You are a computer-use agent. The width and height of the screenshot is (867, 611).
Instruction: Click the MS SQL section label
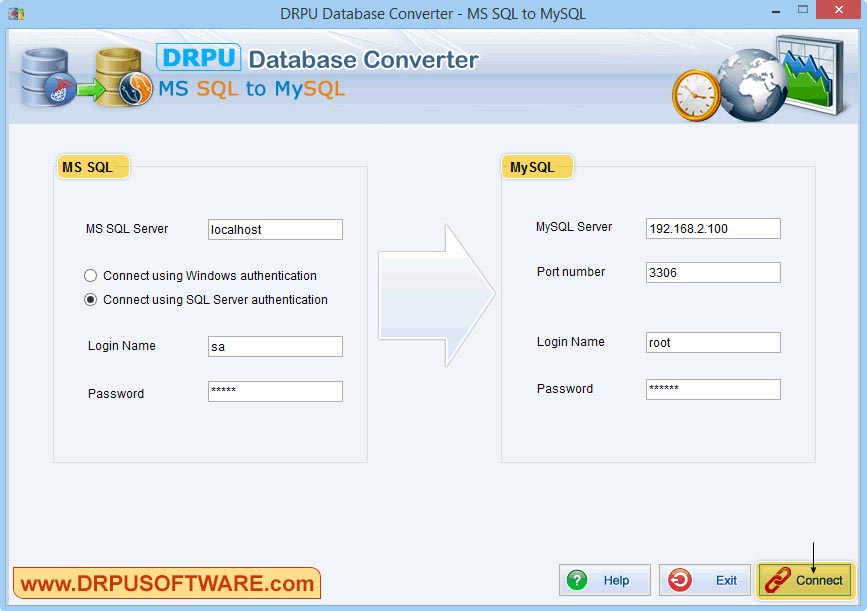(x=91, y=167)
